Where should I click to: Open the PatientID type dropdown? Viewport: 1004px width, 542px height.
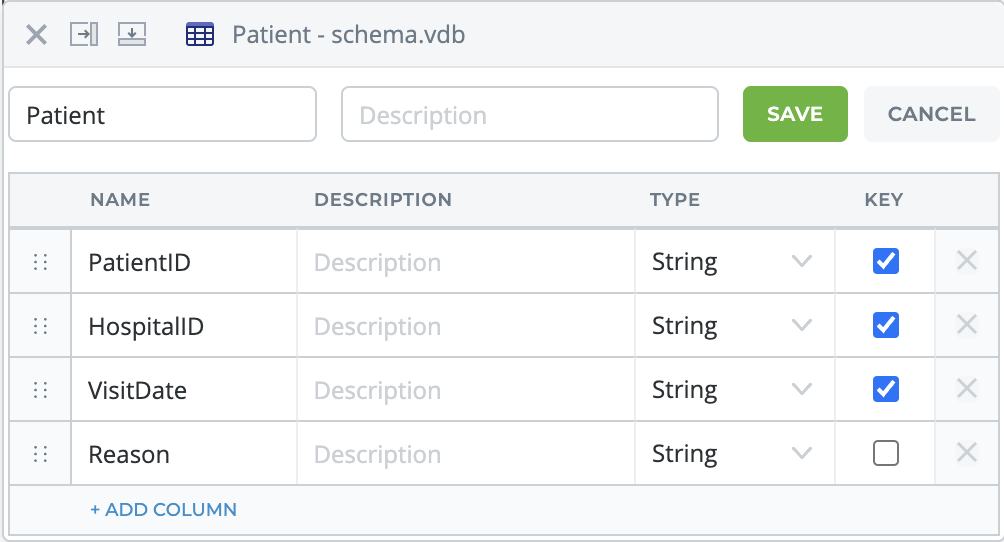pos(734,262)
